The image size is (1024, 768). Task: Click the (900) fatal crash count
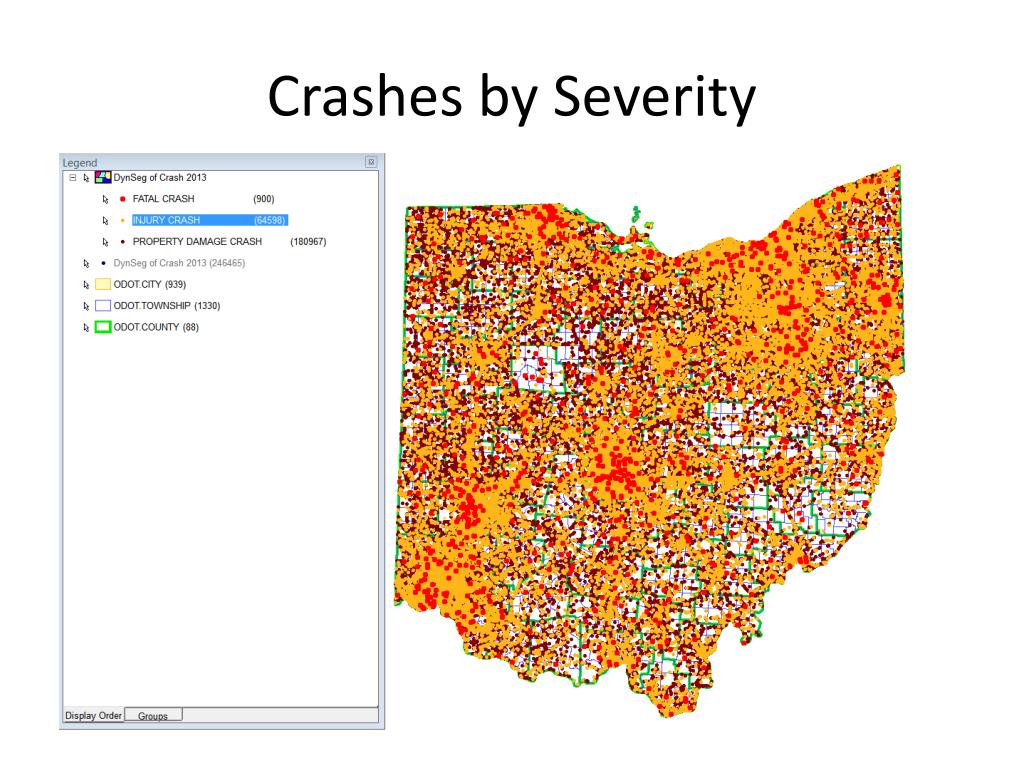[264, 199]
